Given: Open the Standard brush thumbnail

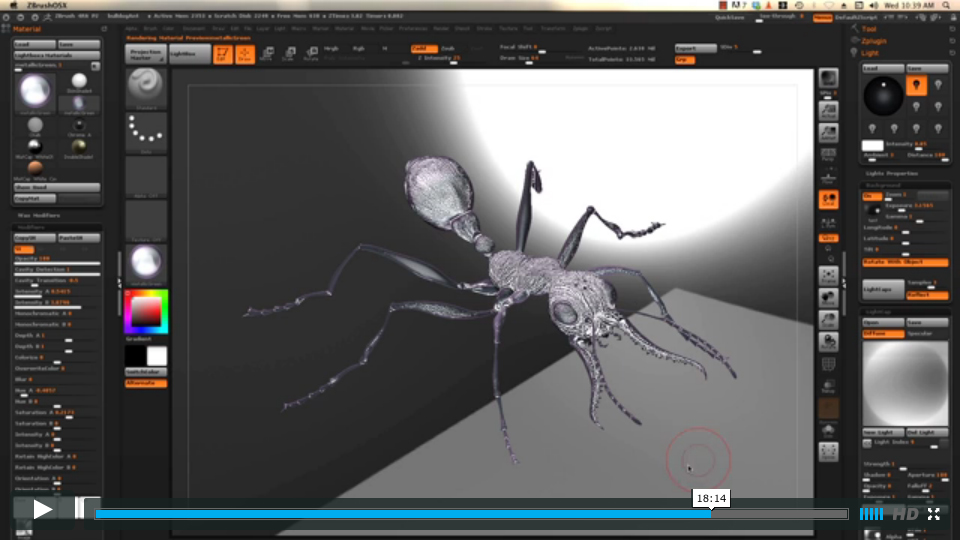Looking at the screenshot, I should click(x=145, y=88).
